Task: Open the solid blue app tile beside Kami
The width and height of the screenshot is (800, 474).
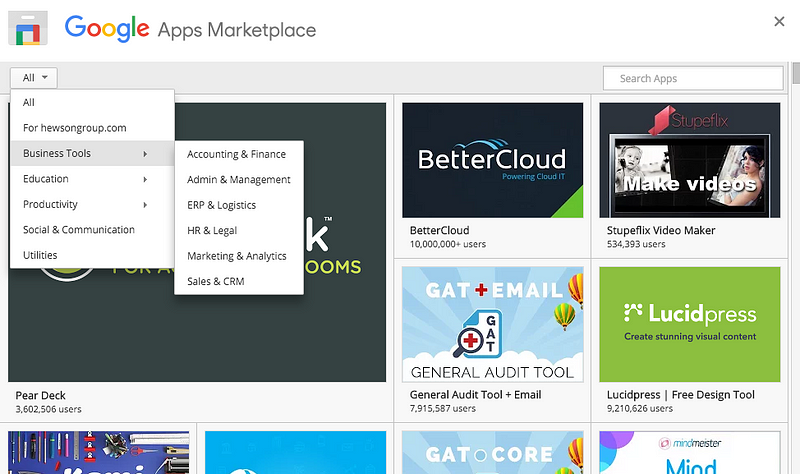Action: 295,453
